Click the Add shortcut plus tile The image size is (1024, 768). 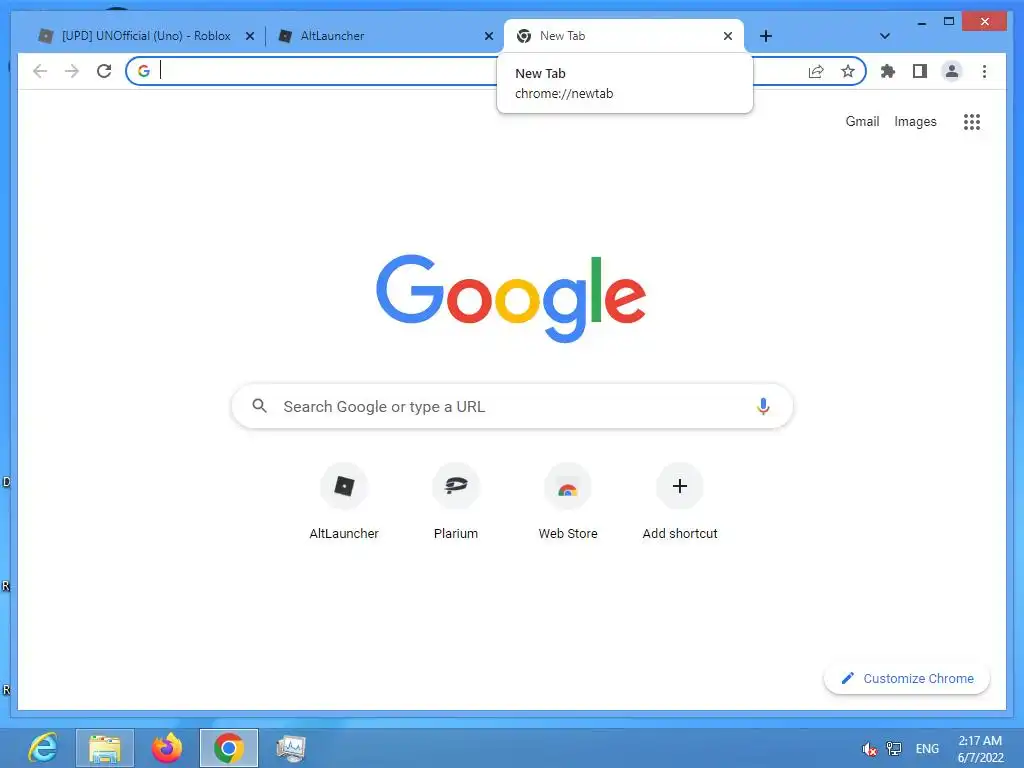tap(680, 502)
